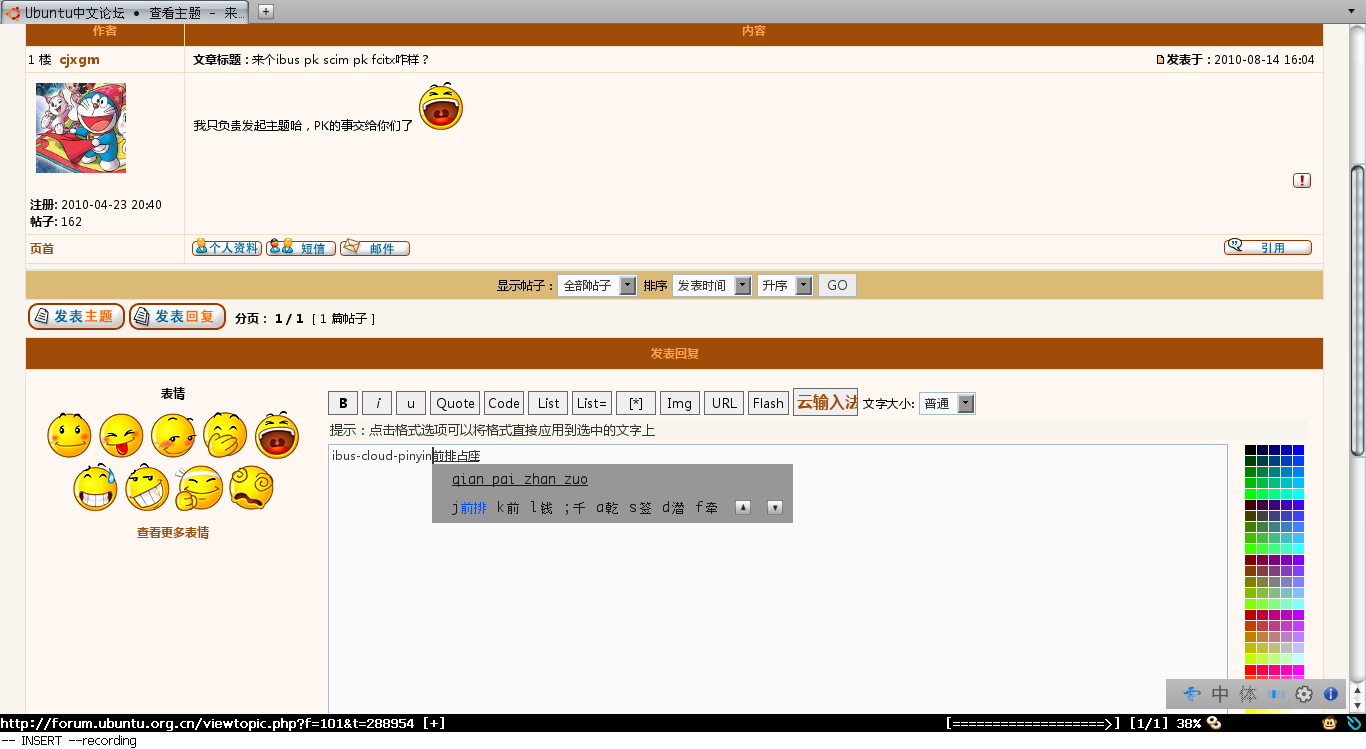
Task: Apply underline with the u button
Action: [x=411, y=403]
